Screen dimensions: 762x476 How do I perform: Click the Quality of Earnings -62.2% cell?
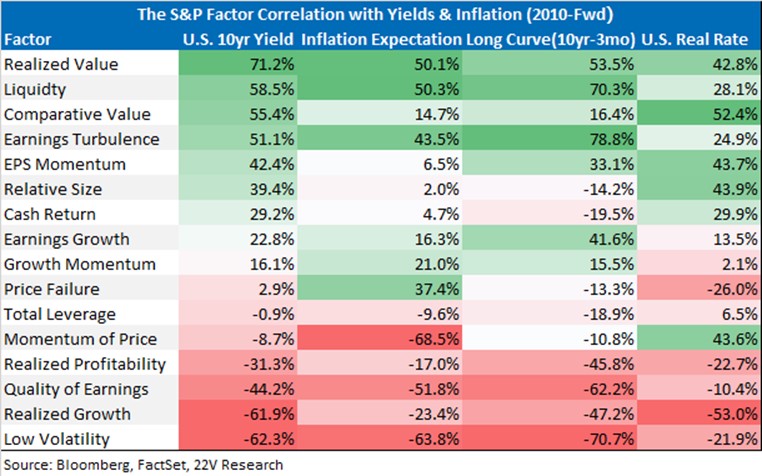(549, 389)
